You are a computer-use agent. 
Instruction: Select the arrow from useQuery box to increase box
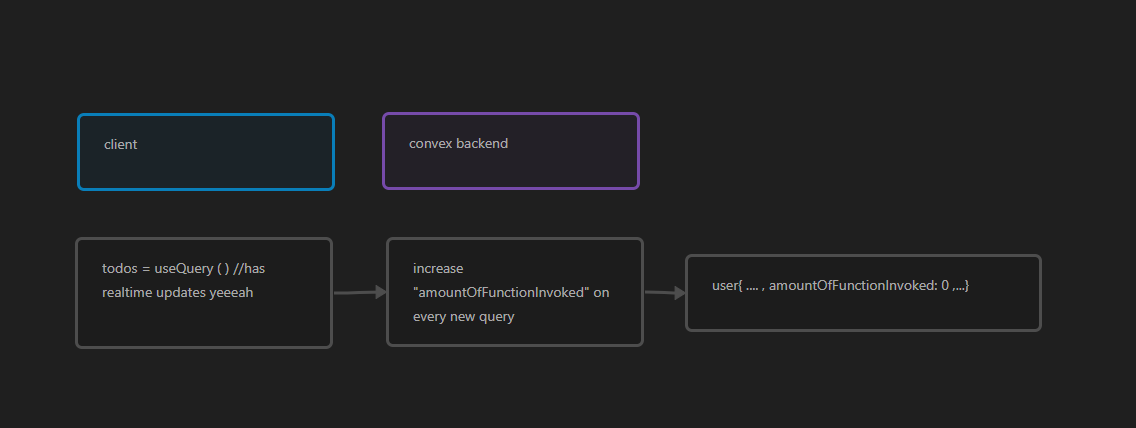coord(360,292)
